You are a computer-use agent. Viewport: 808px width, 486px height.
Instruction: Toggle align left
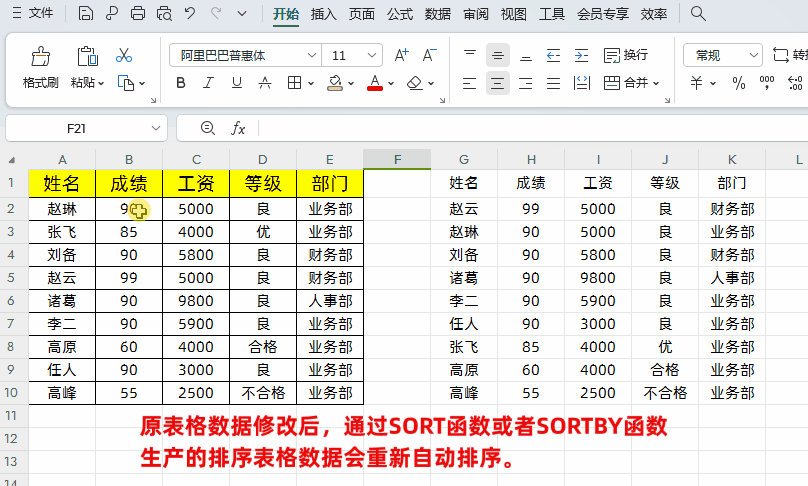tap(469, 82)
